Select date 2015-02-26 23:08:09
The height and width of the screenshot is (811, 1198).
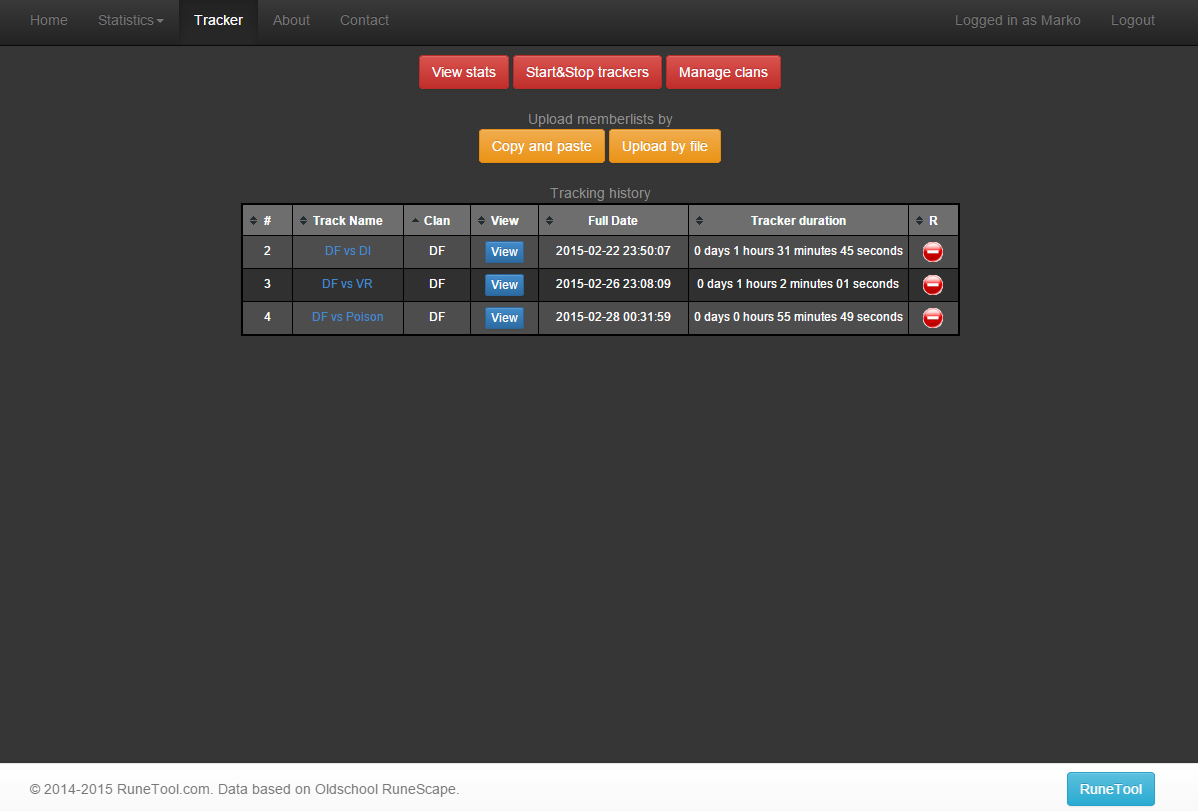point(613,284)
